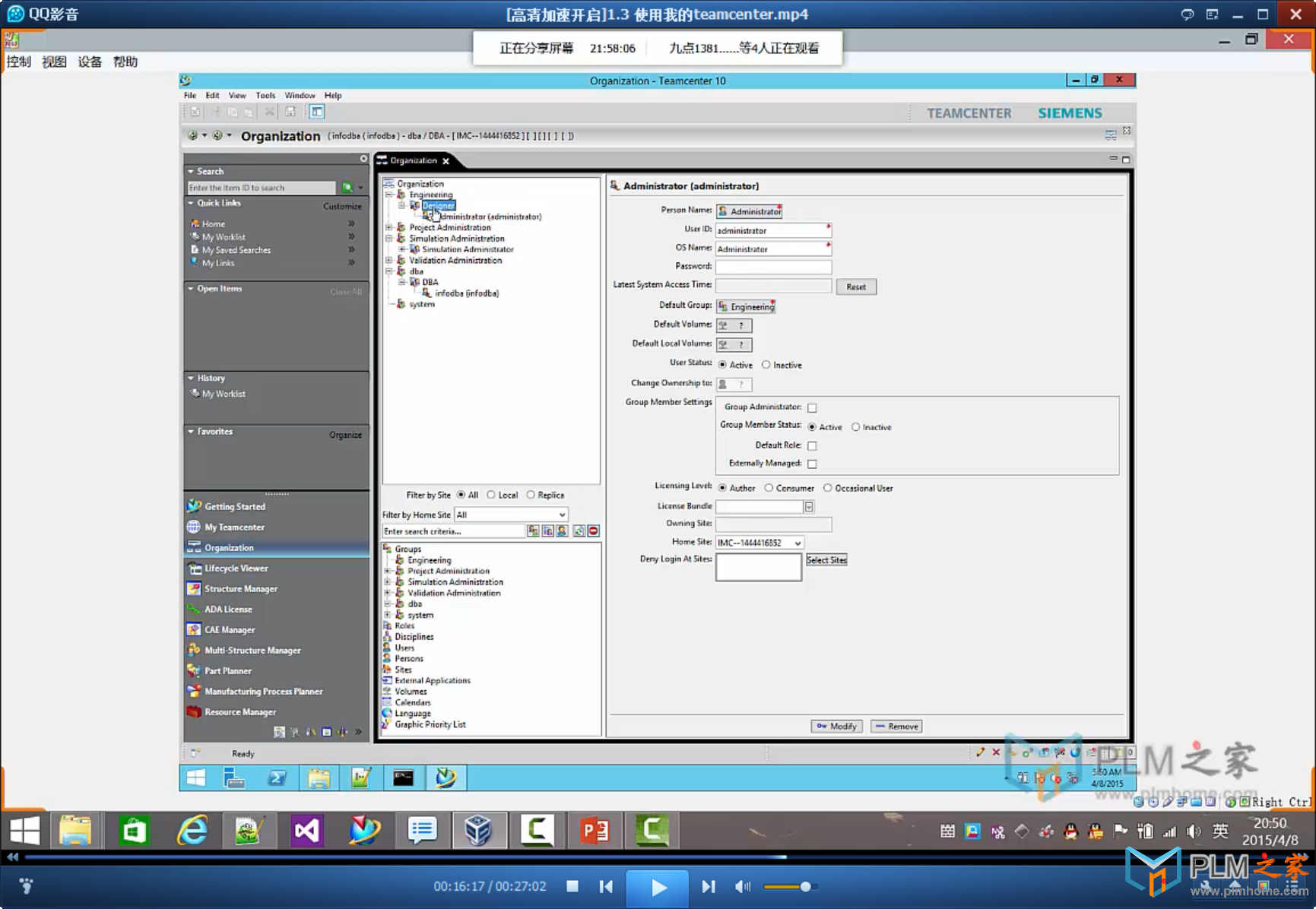Click the User ID input field
Screen dimensions: 1316x909
[x=773, y=230]
